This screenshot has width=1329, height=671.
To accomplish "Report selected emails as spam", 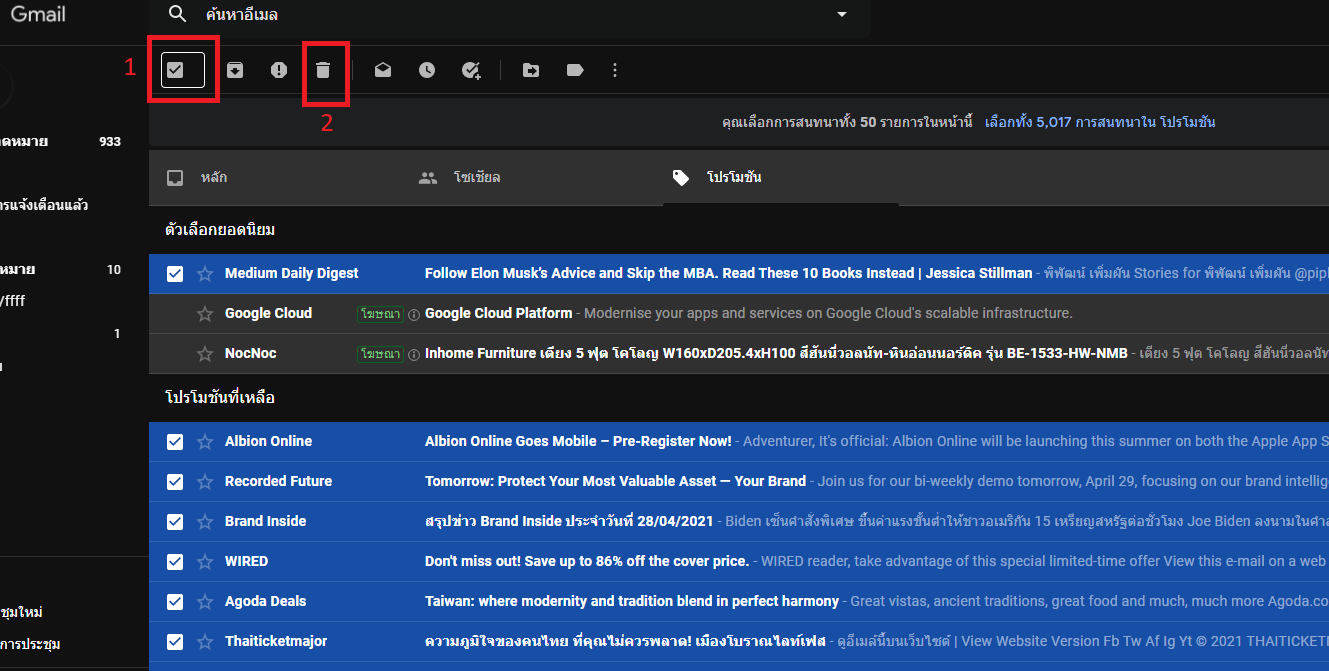I will coord(279,70).
